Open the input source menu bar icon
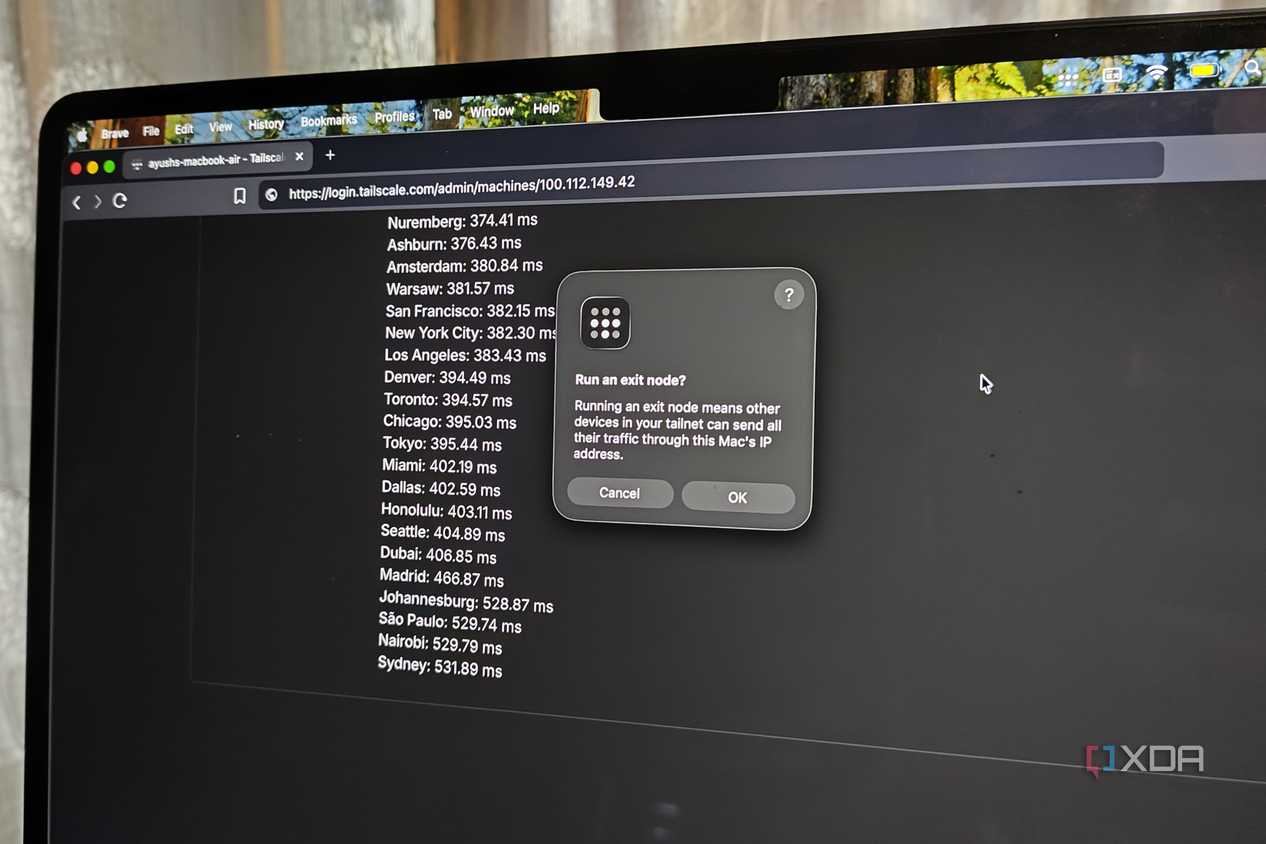 (1112, 75)
